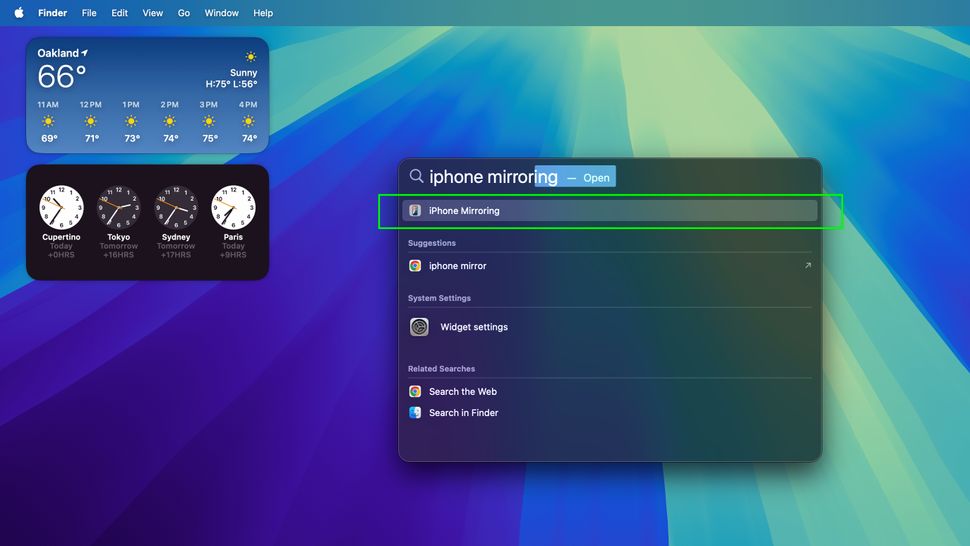Click the Spotlight magnifying glass icon
This screenshot has width=970, height=546.
(416, 176)
